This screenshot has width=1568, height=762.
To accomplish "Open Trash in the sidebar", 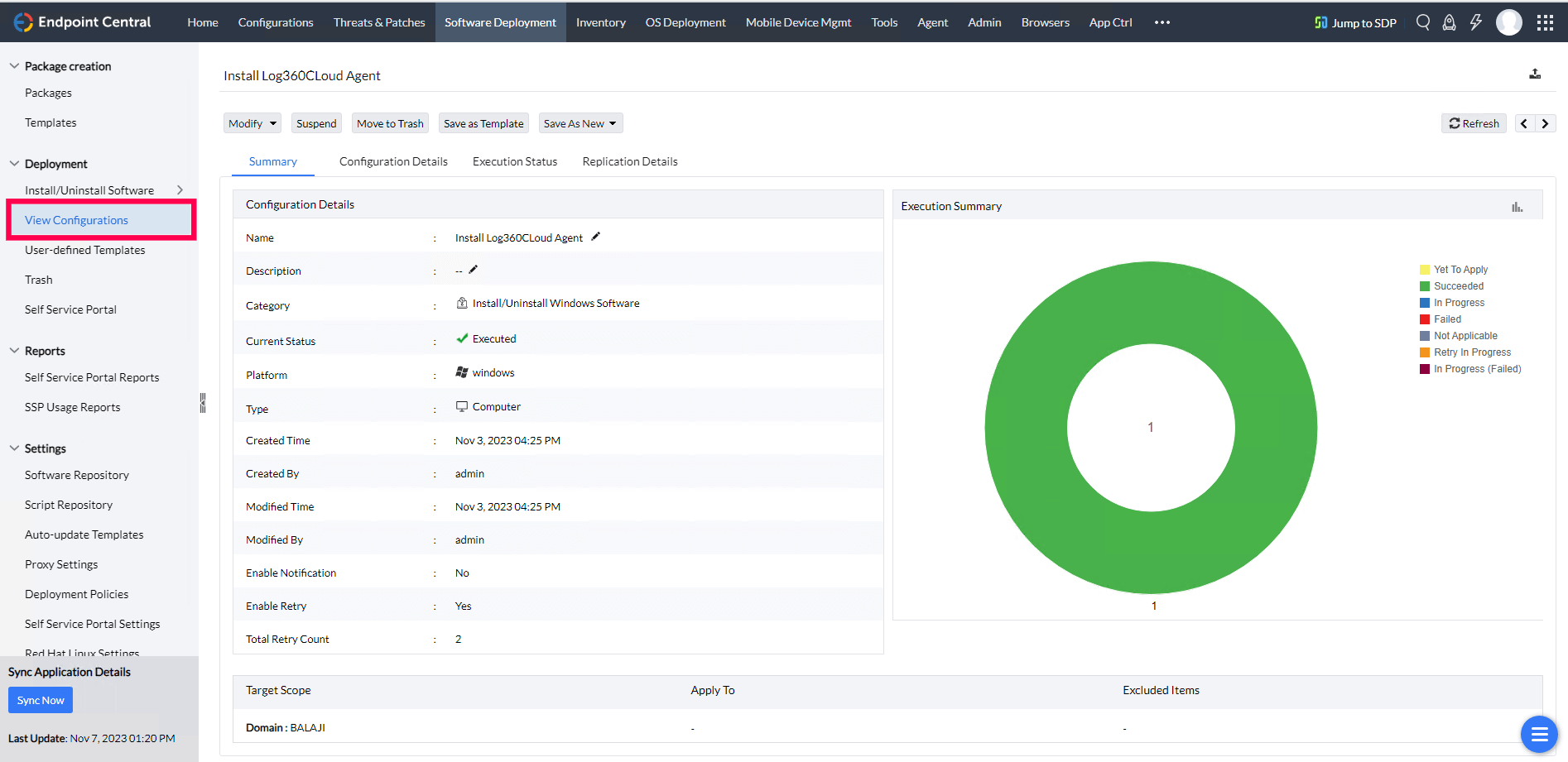I will 38,280.
